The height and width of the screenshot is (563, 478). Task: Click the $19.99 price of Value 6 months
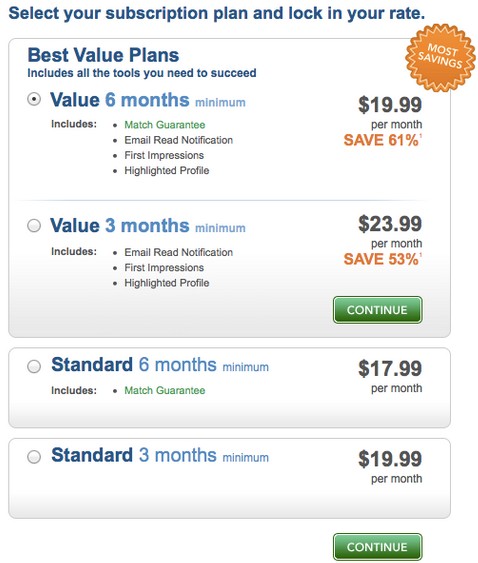390,105
